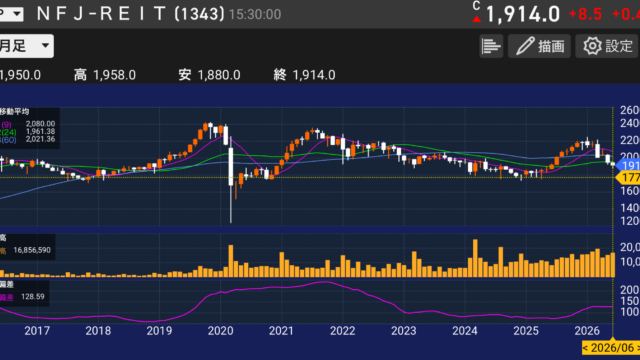This screenshot has height=360, width=640.
Task: Click the blue current-price tag on axis
Action: 628,165
